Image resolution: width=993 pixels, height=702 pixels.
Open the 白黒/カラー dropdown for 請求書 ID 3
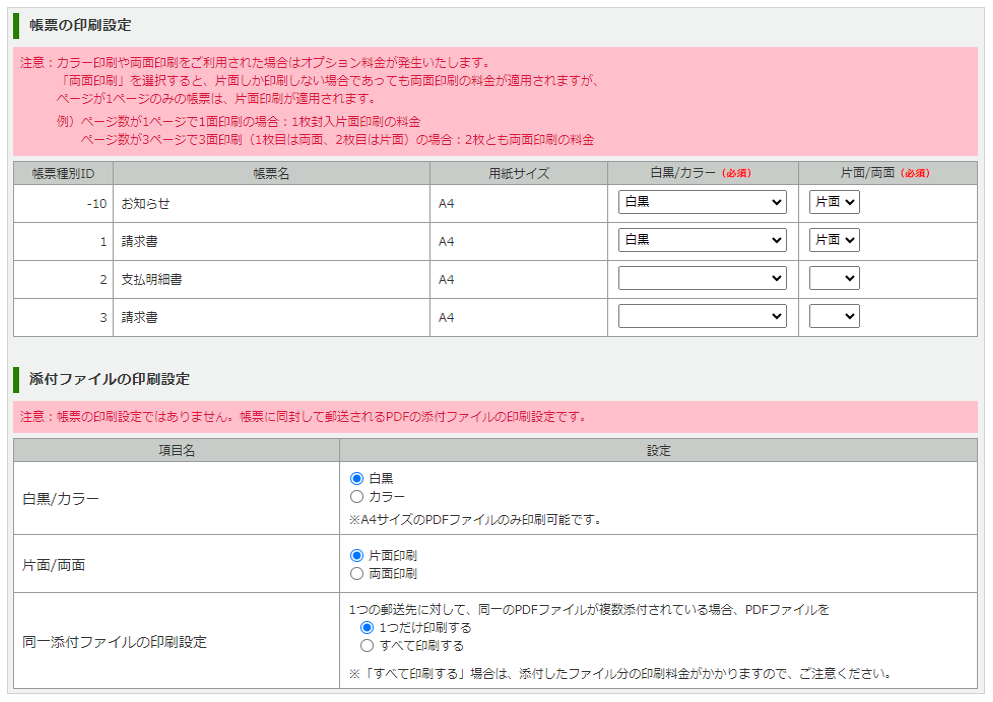[702, 316]
